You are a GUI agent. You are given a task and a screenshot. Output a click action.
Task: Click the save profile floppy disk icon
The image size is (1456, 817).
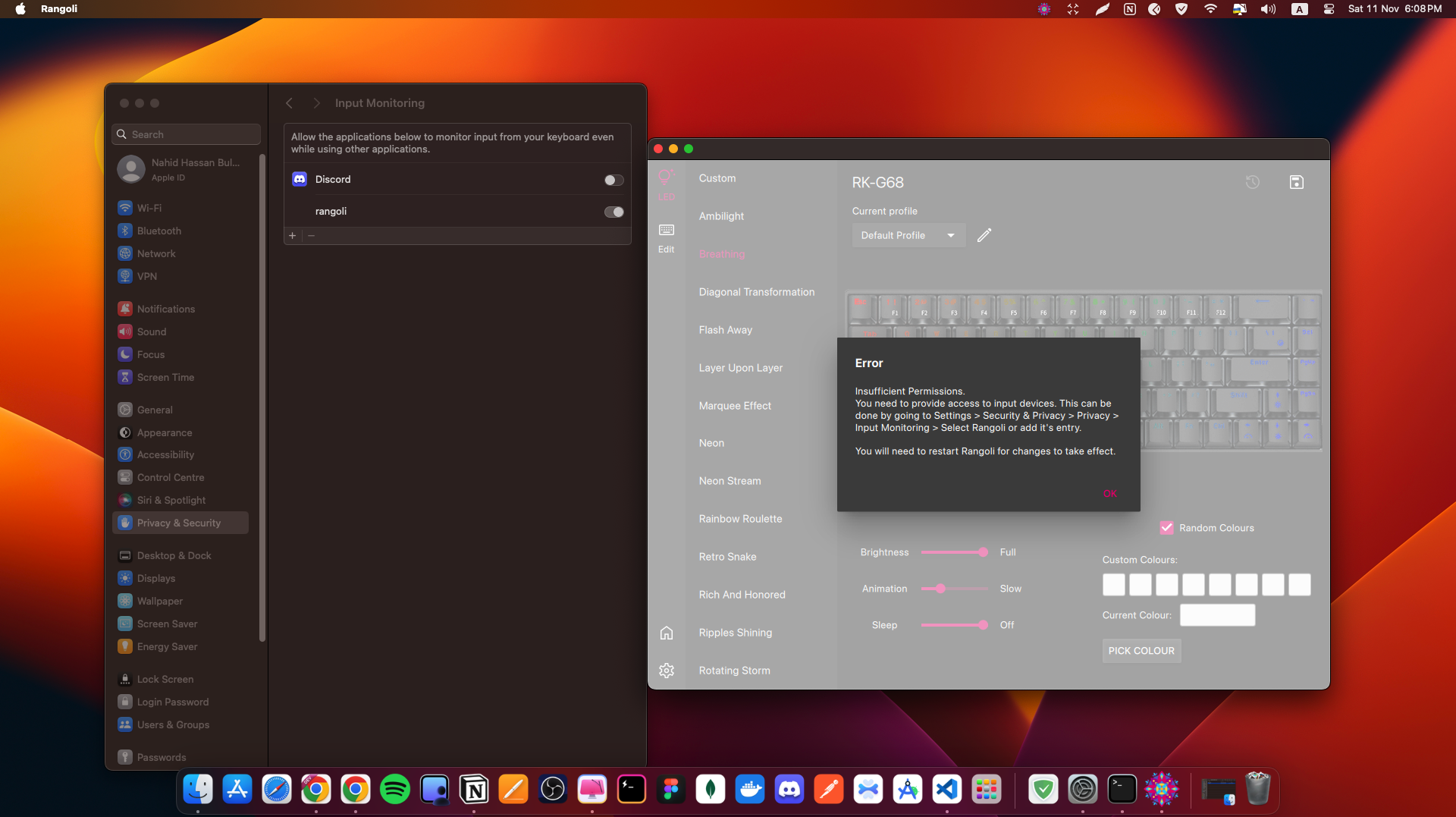1297,182
